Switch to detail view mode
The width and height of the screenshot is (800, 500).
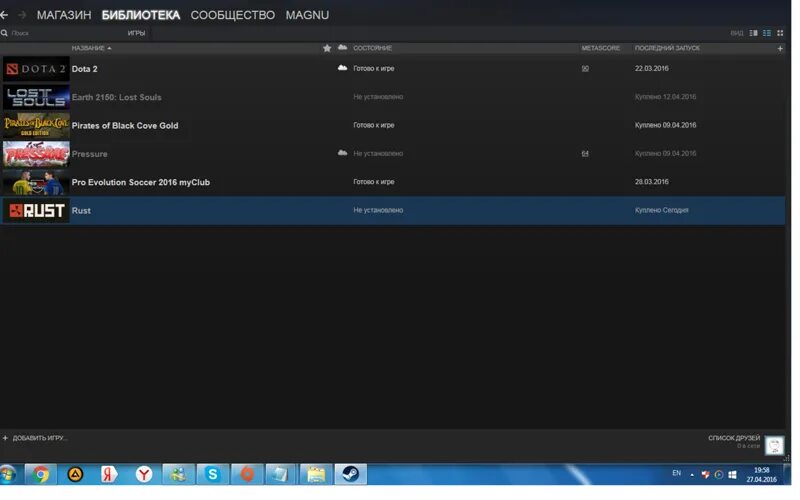[x=753, y=33]
